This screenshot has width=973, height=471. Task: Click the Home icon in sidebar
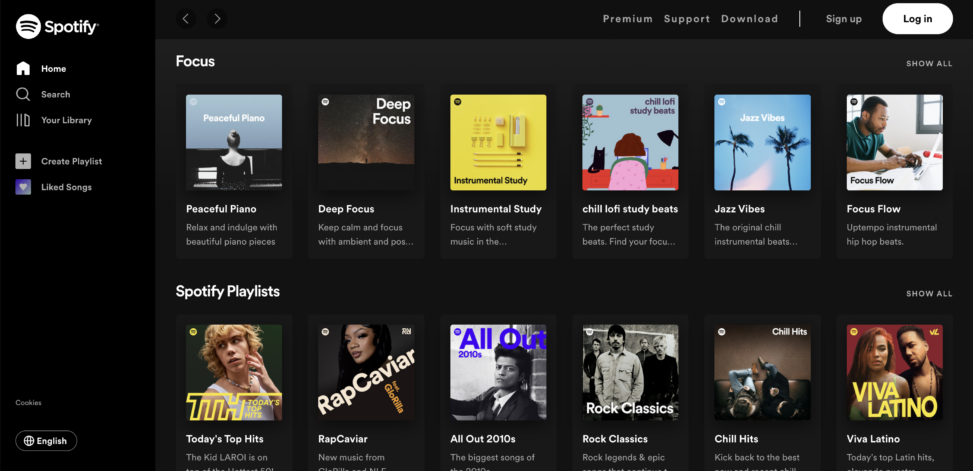23,68
